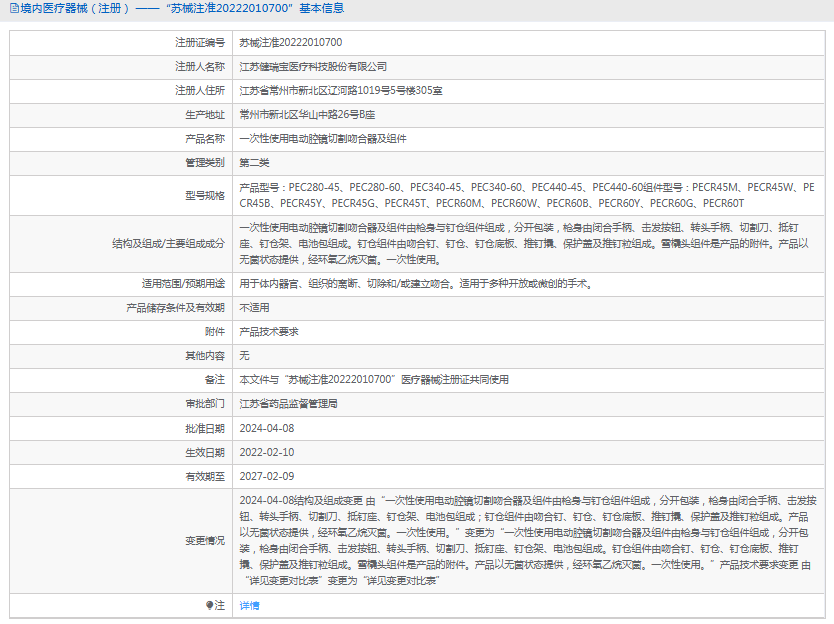Screen dimensions: 834x624
Task: Select the value 江苏省药品监督管理局
Action: [288, 404]
